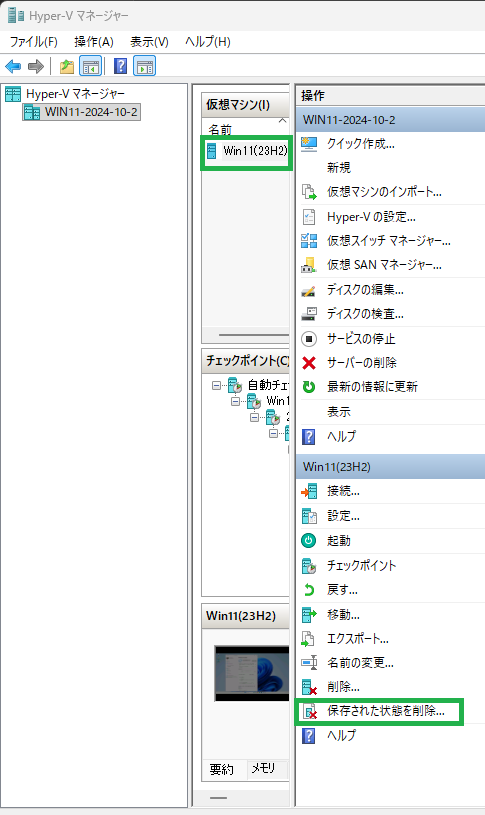Screen dimensions: 485x815
Task: Click the VM screen preview thumbnail
Action: (x=252, y=674)
